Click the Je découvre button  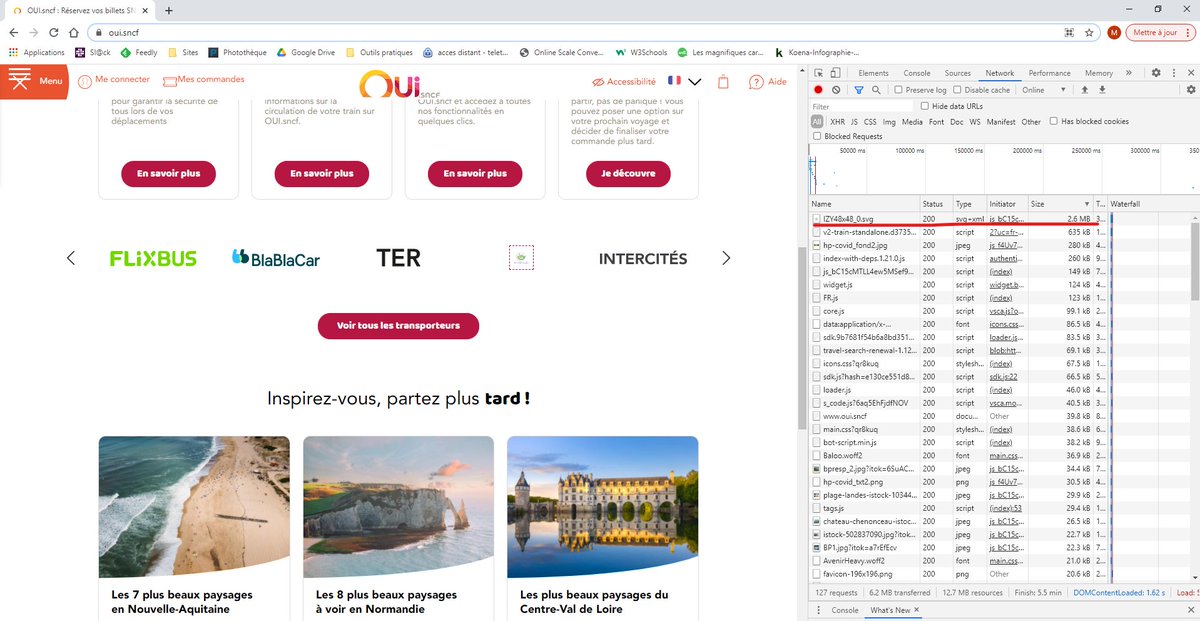pyautogui.click(x=628, y=173)
